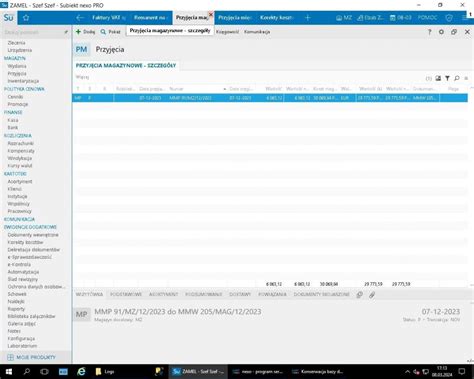The height and width of the screenshot is (379, 474).
Task: Open Dokumenty wewnętrzne in the sidebar
Action: coord(33,235)
